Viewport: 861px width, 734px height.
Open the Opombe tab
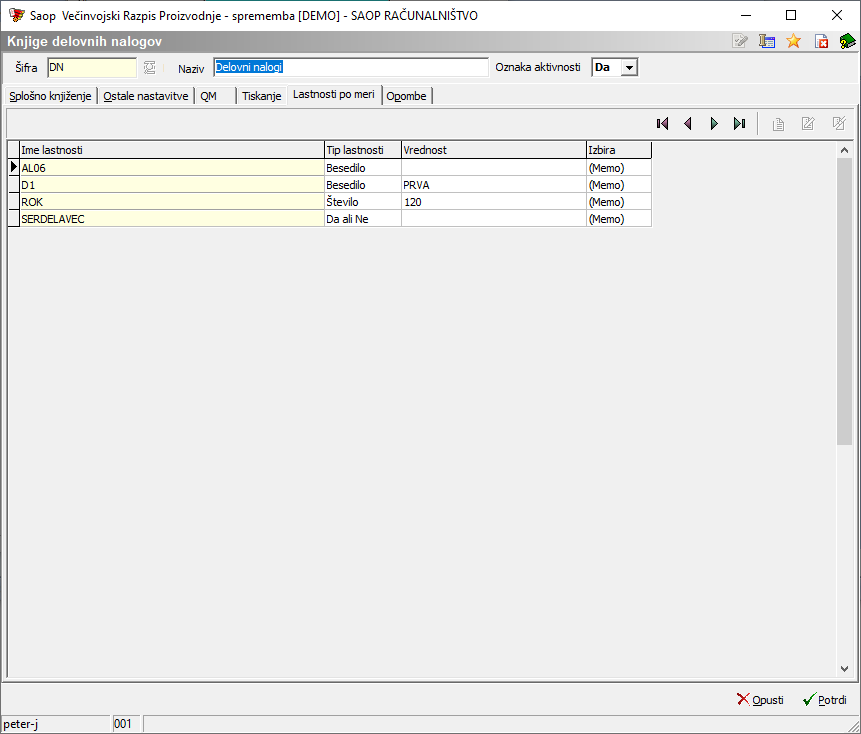[x=406, y=96]
